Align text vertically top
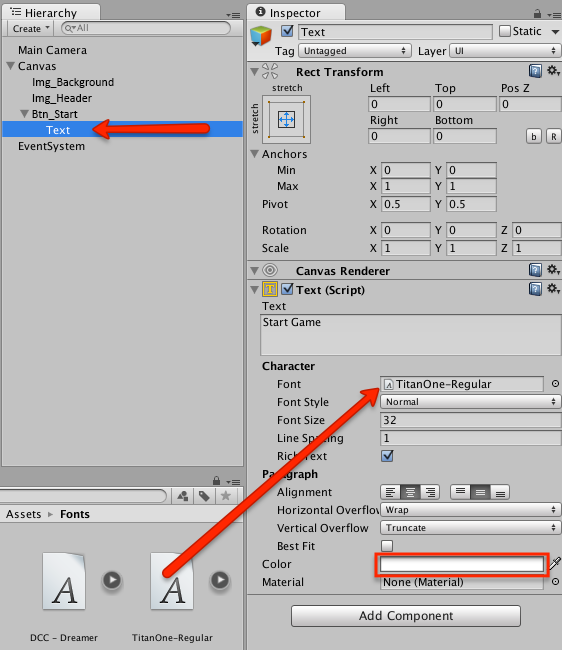The image size is (562, 650). (460, 492)
